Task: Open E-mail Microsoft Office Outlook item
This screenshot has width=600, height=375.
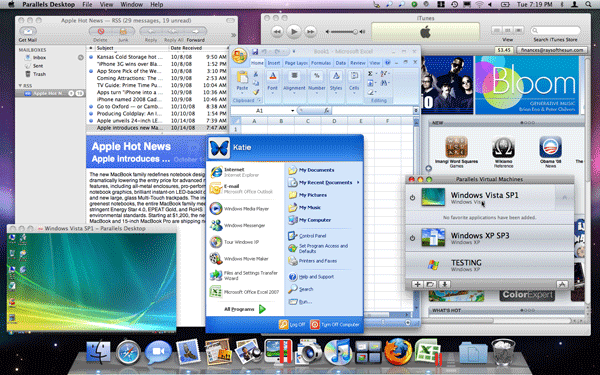Action: coord(245,189)
